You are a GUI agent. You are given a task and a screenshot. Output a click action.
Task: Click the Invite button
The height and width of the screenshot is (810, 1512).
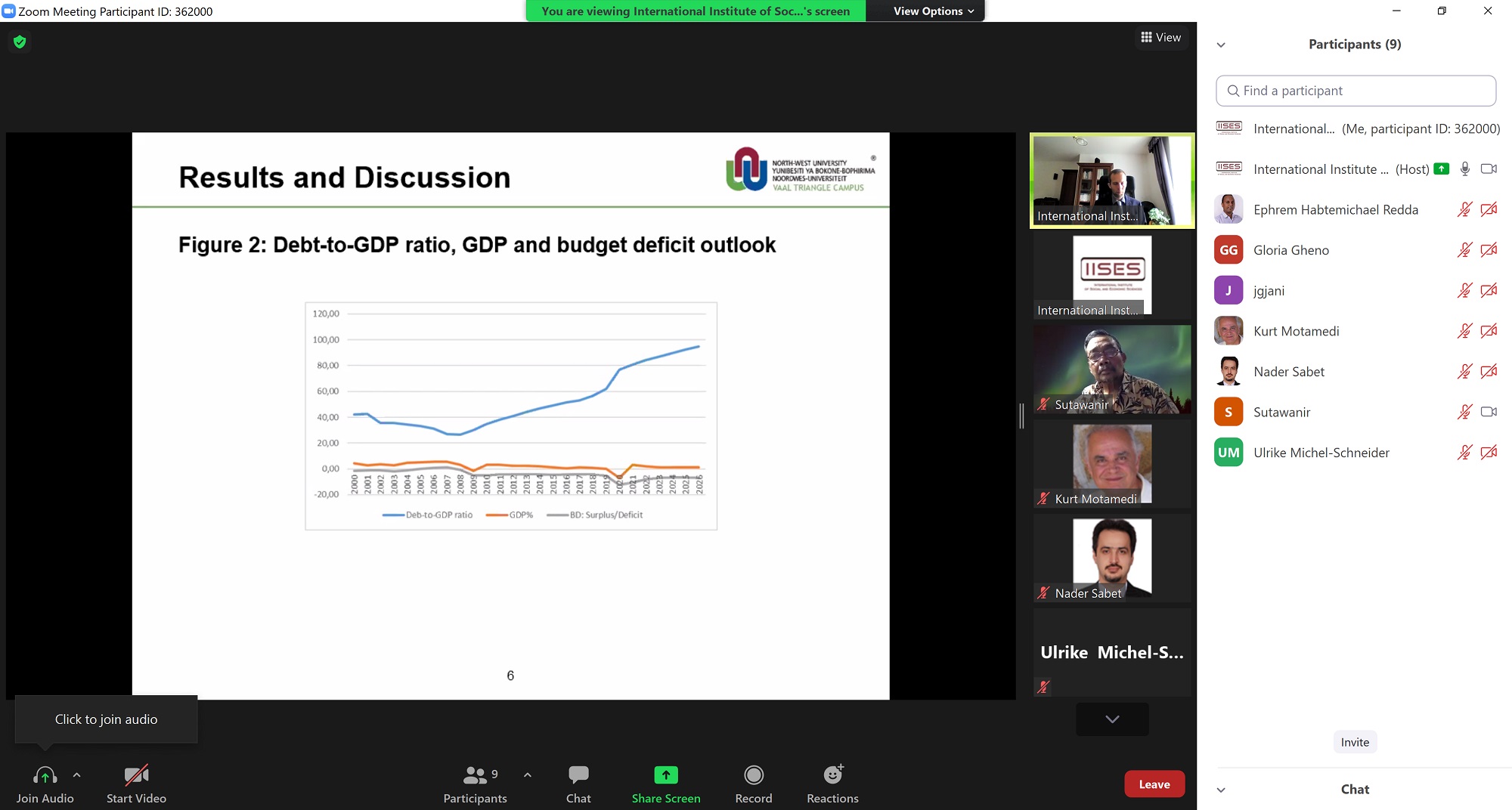click(x=1355, y=742)
